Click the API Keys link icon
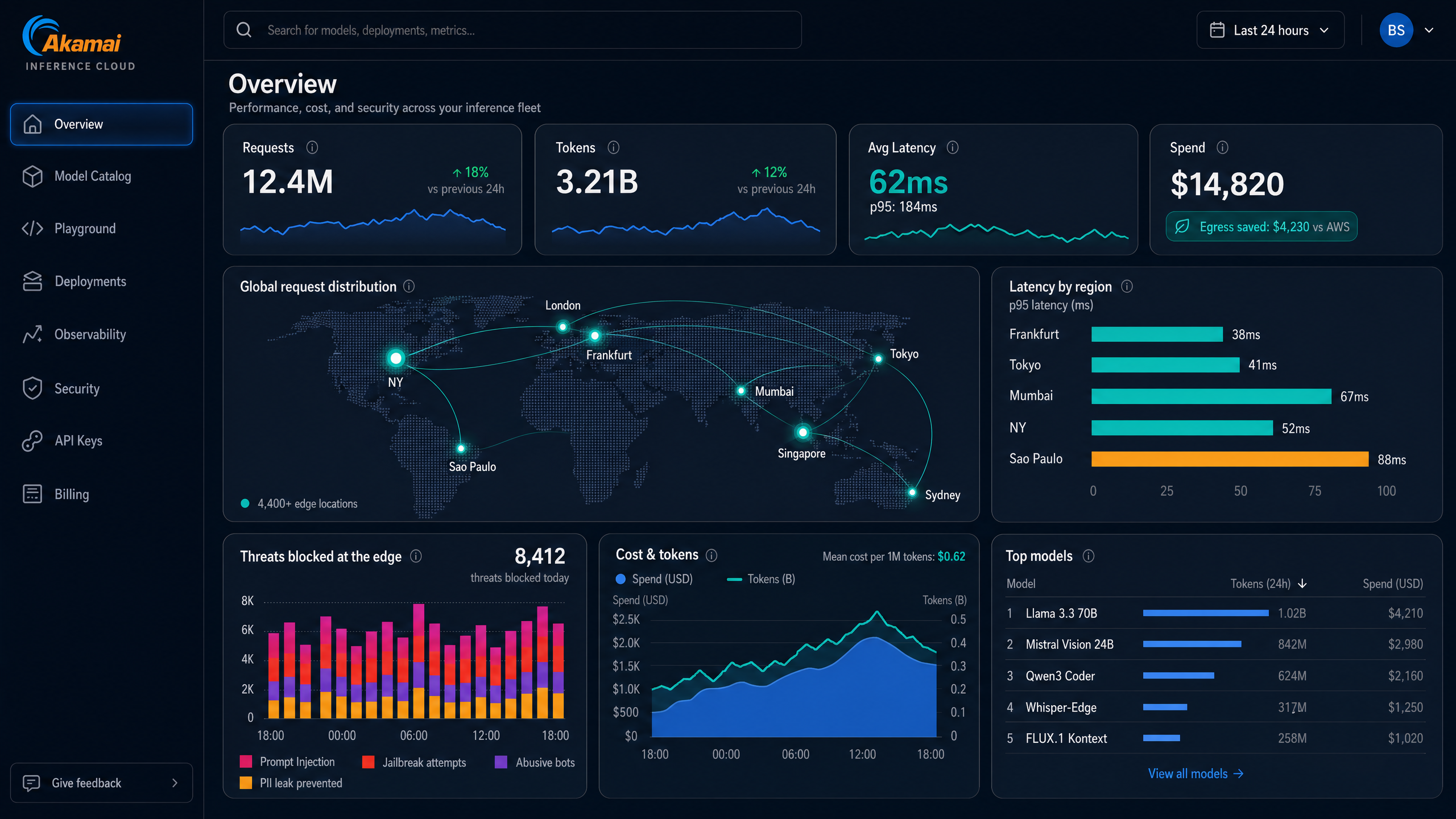 click(x=32, y=441)
